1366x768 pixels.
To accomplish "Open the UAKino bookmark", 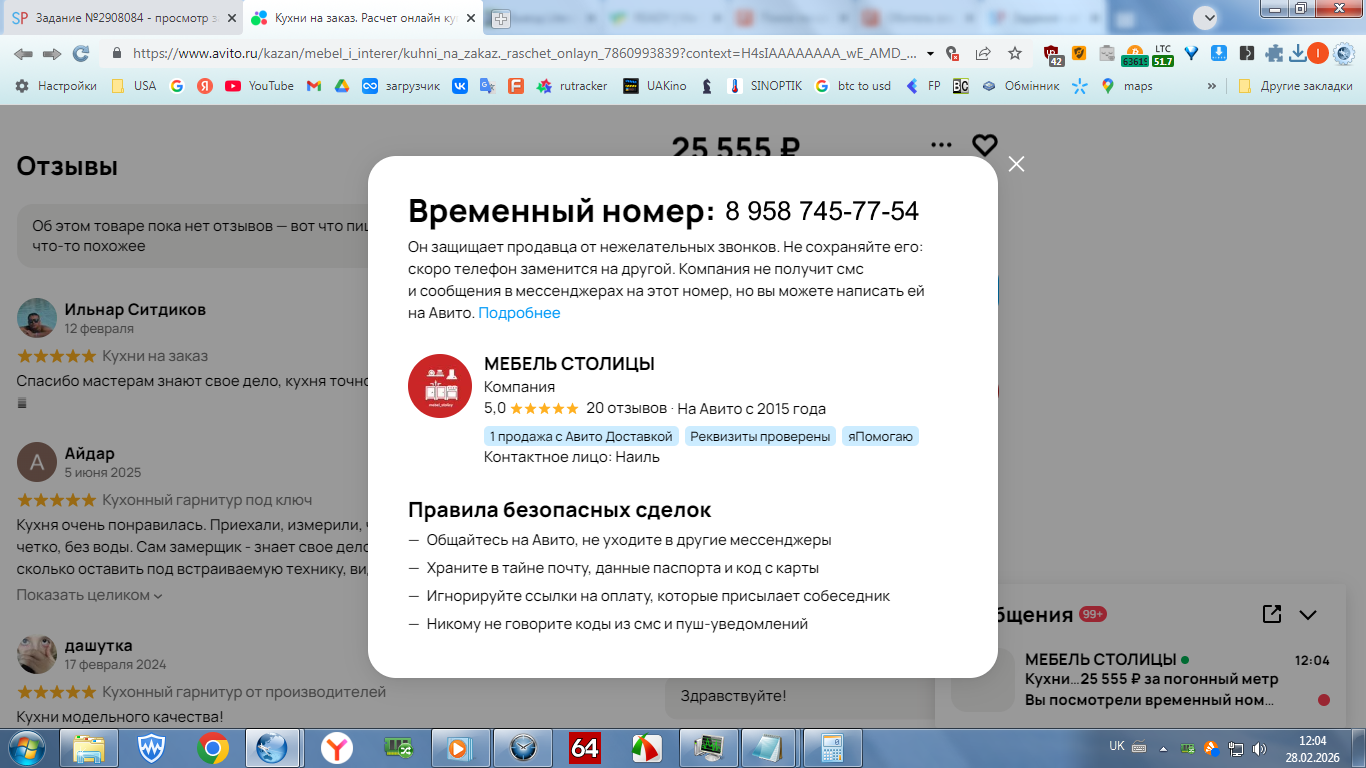I will [654, 86].
